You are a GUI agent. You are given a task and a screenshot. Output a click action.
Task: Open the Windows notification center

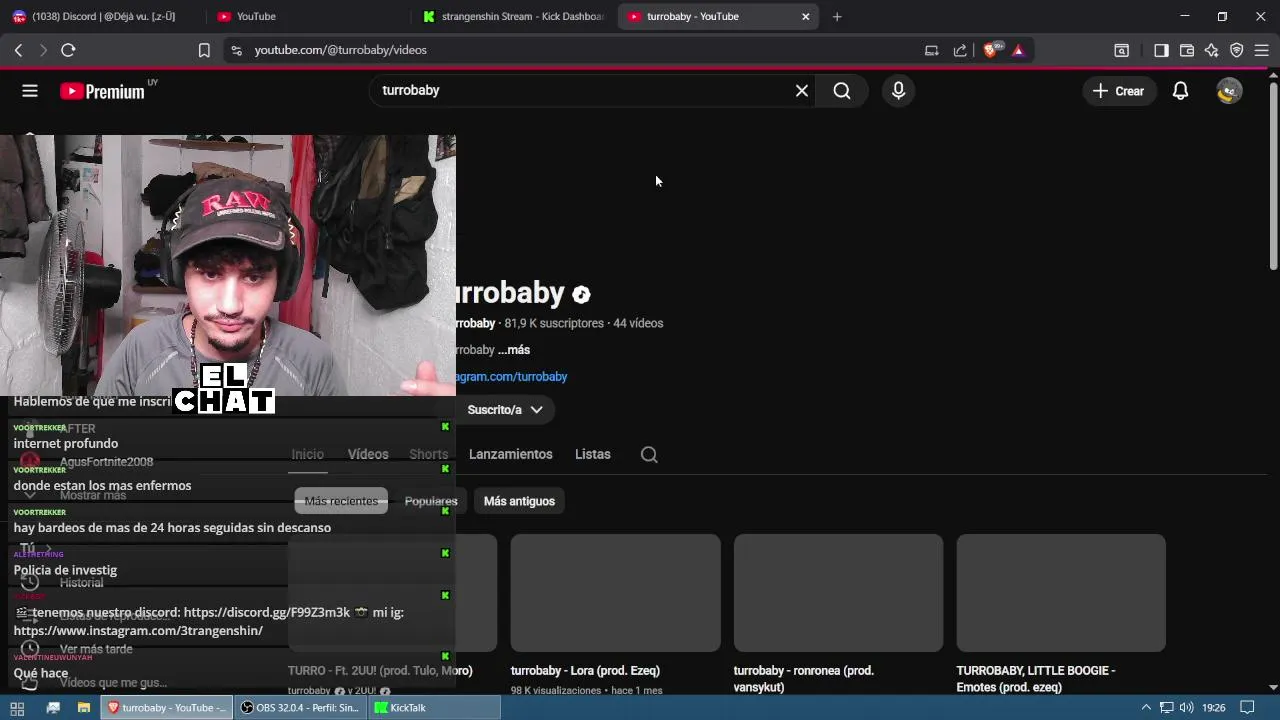point(1247,708)
